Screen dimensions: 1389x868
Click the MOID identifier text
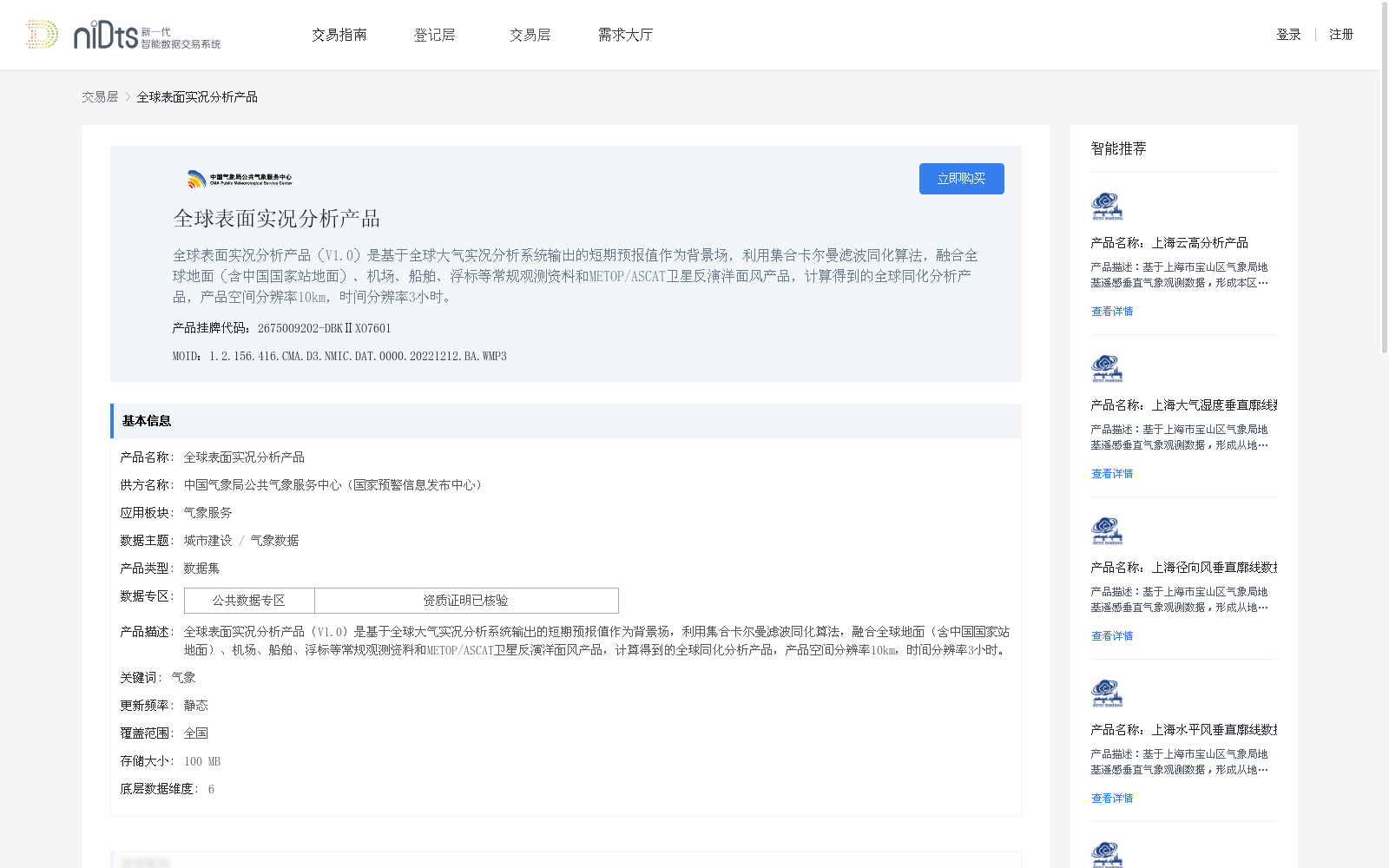click(x=339, y=356)
